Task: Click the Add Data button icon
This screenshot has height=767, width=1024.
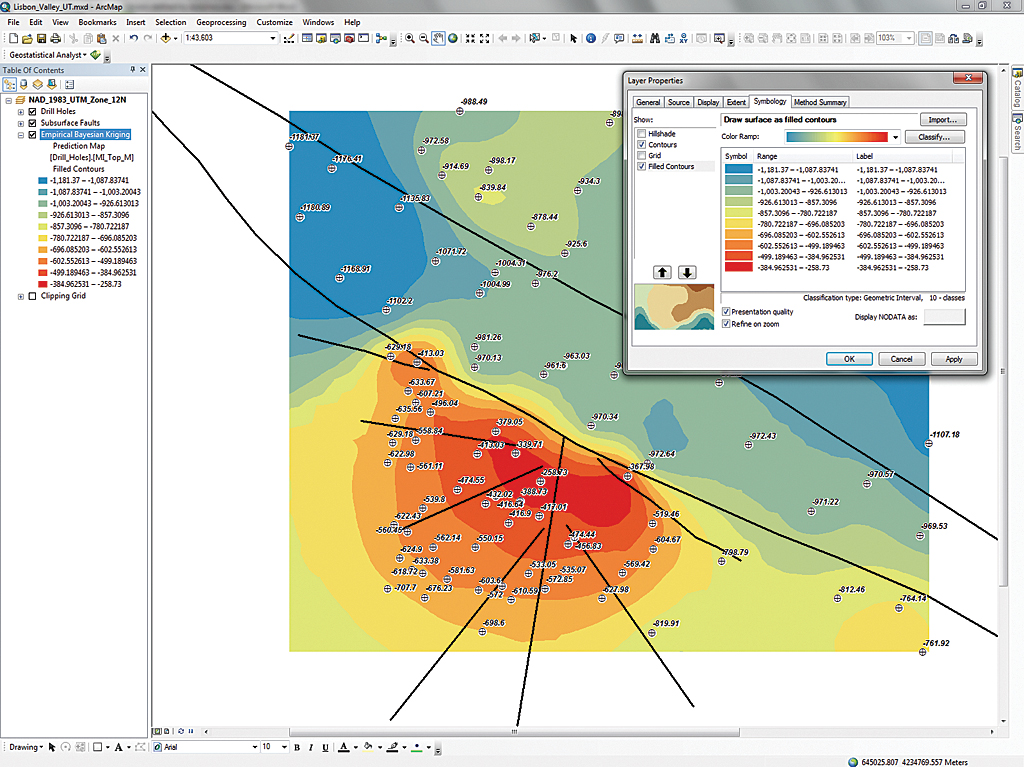Action: [166, 39]
